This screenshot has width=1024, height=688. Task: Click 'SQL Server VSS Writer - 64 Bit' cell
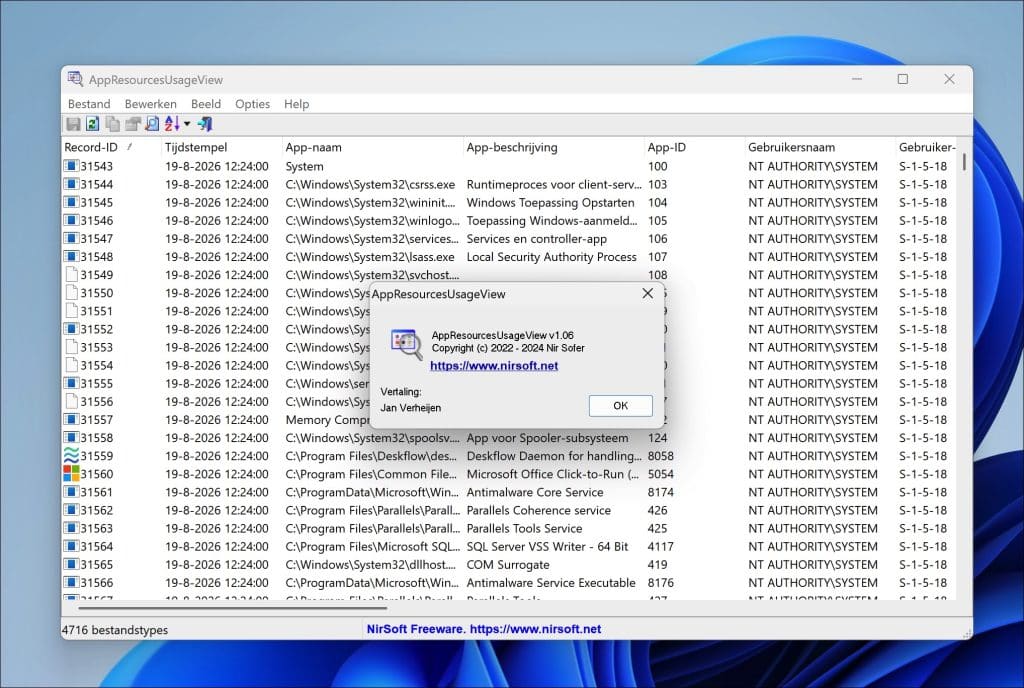click(x=547, y=546)
